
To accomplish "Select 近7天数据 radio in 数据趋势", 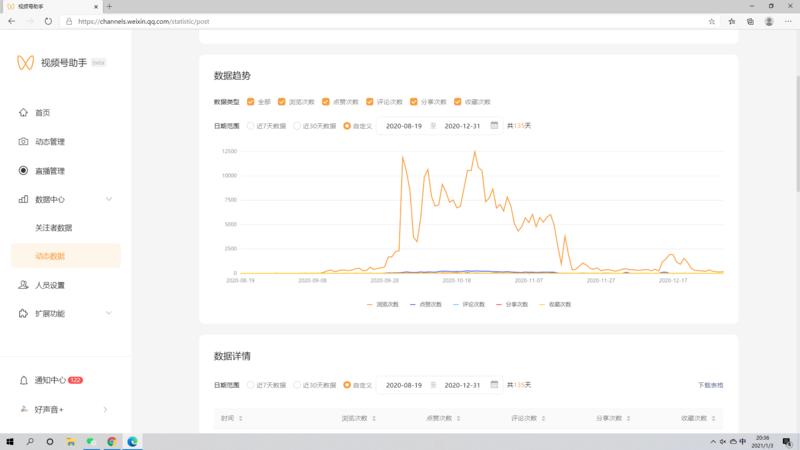I will click(251, 126).
